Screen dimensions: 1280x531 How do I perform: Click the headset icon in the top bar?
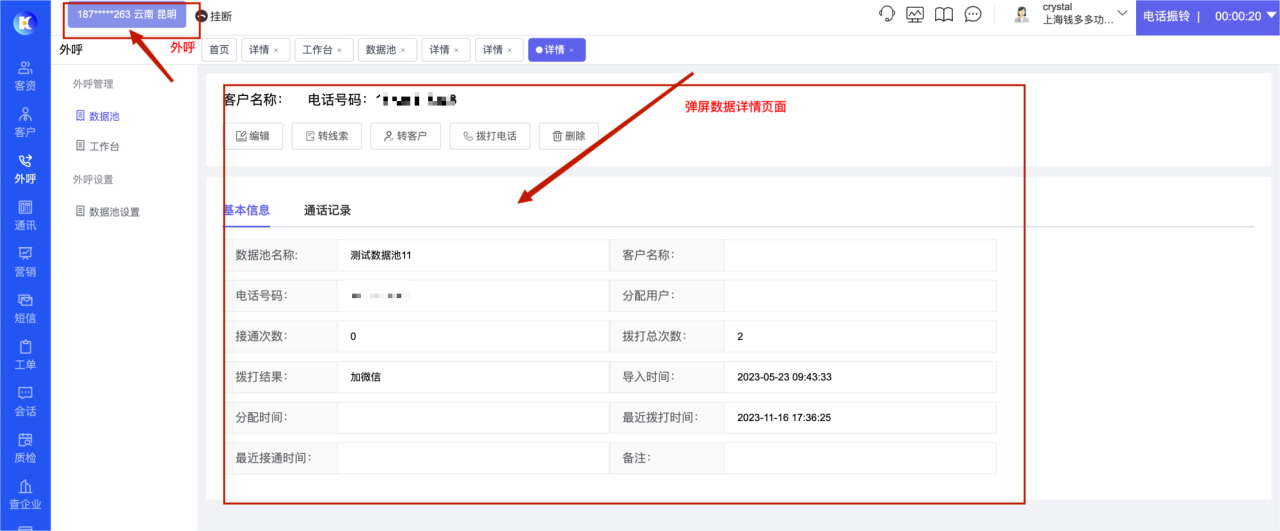coord(886,14)
